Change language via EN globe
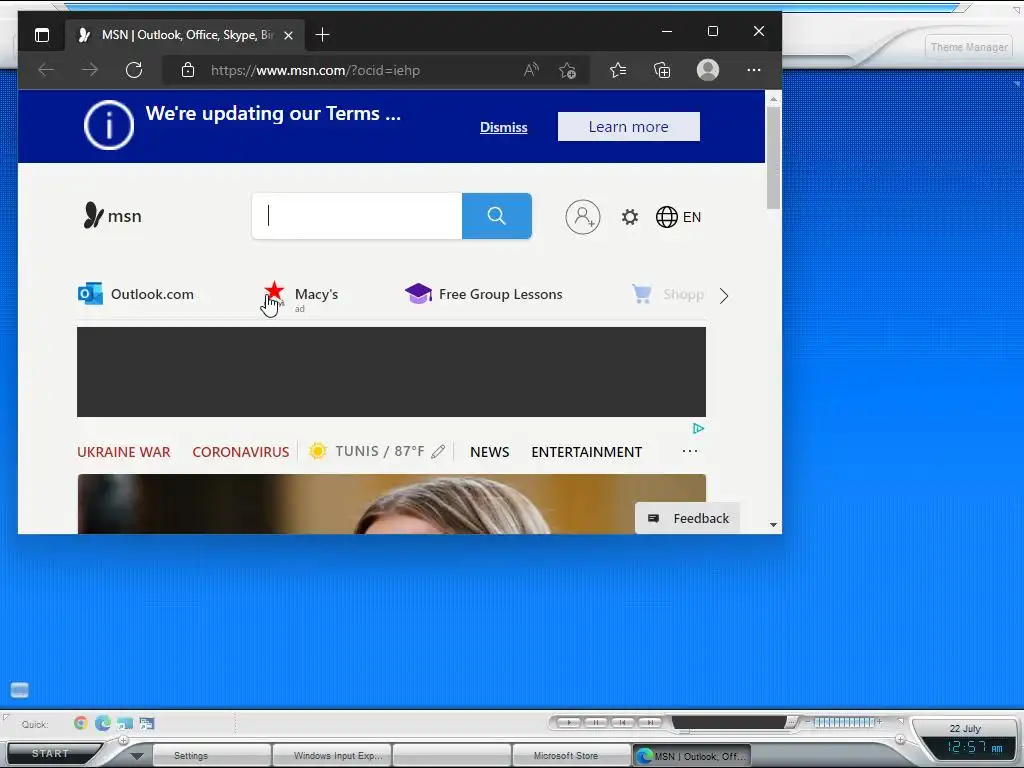Screen dimensions: 1024x768 coord(679,217)
